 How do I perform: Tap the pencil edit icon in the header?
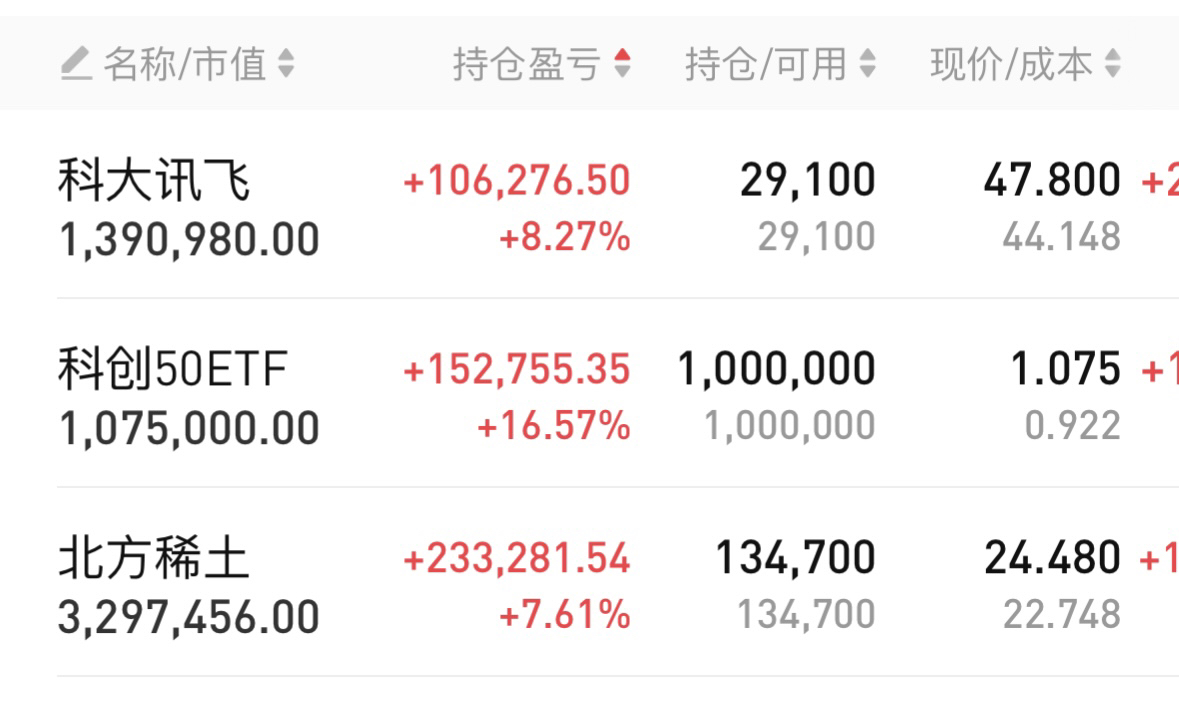76,63
